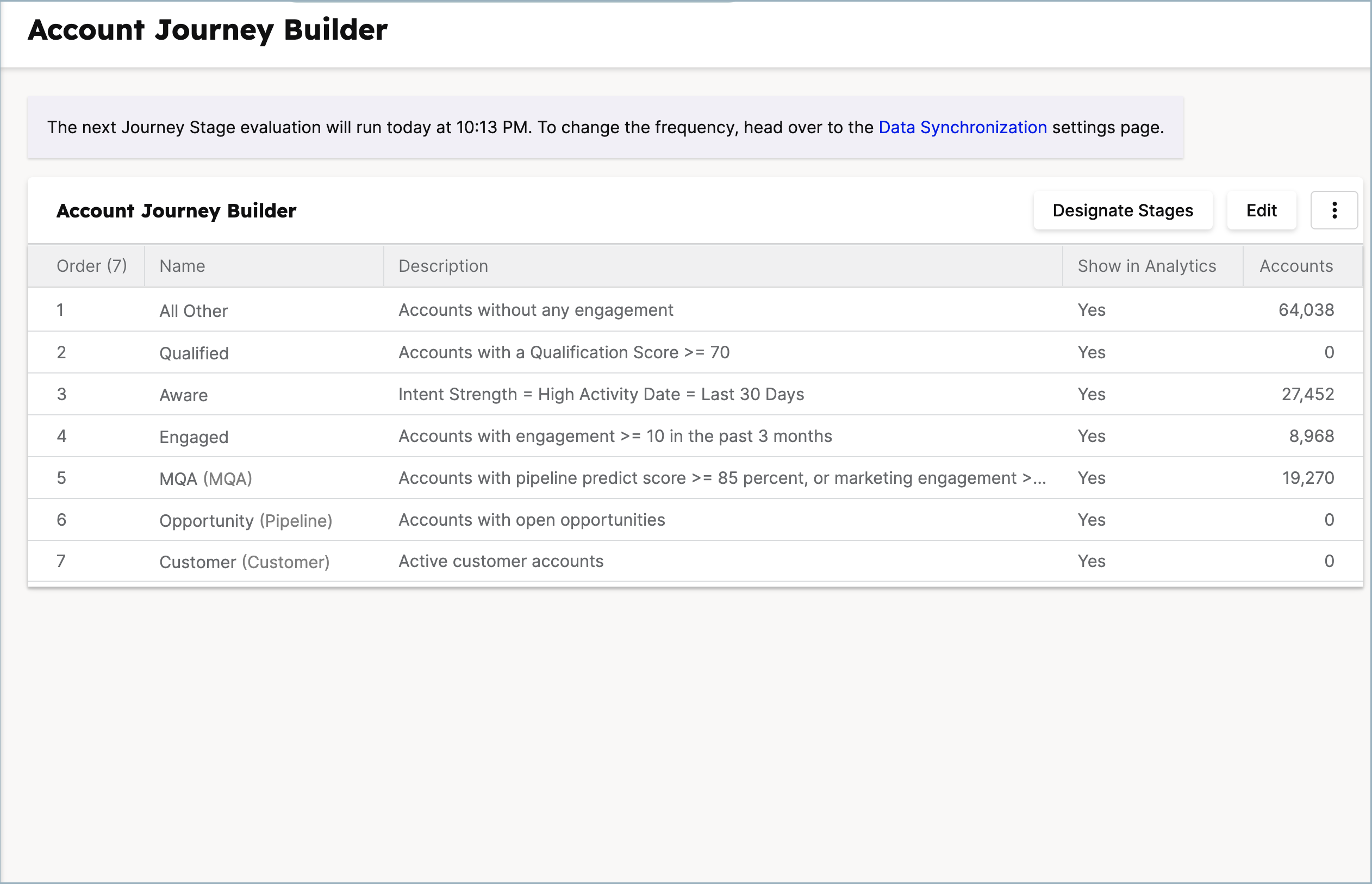
Task: Open the Data Synchronization settings link
Action: [962, 127]
